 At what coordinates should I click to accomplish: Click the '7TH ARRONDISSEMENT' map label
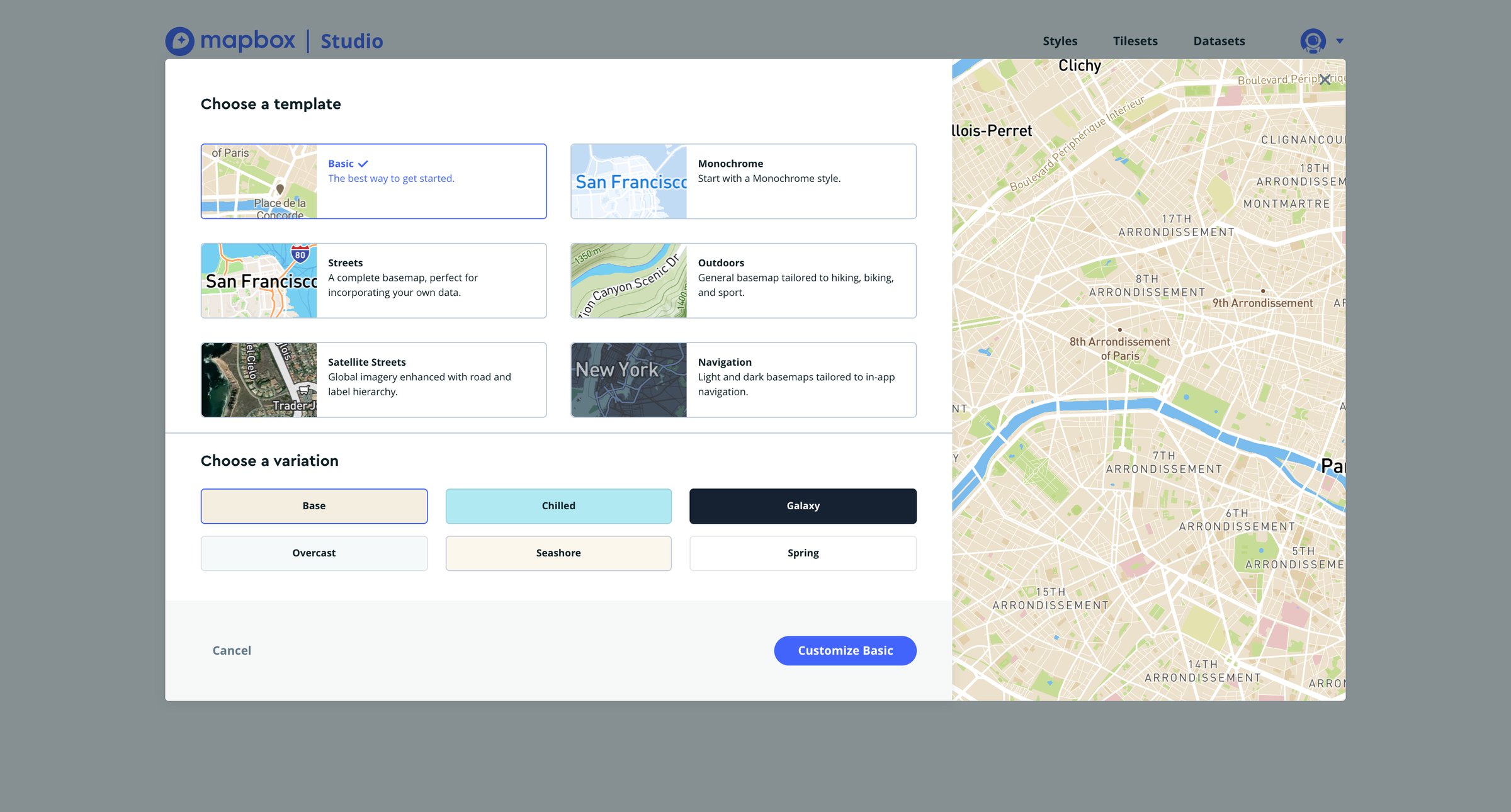[1163, 463]
